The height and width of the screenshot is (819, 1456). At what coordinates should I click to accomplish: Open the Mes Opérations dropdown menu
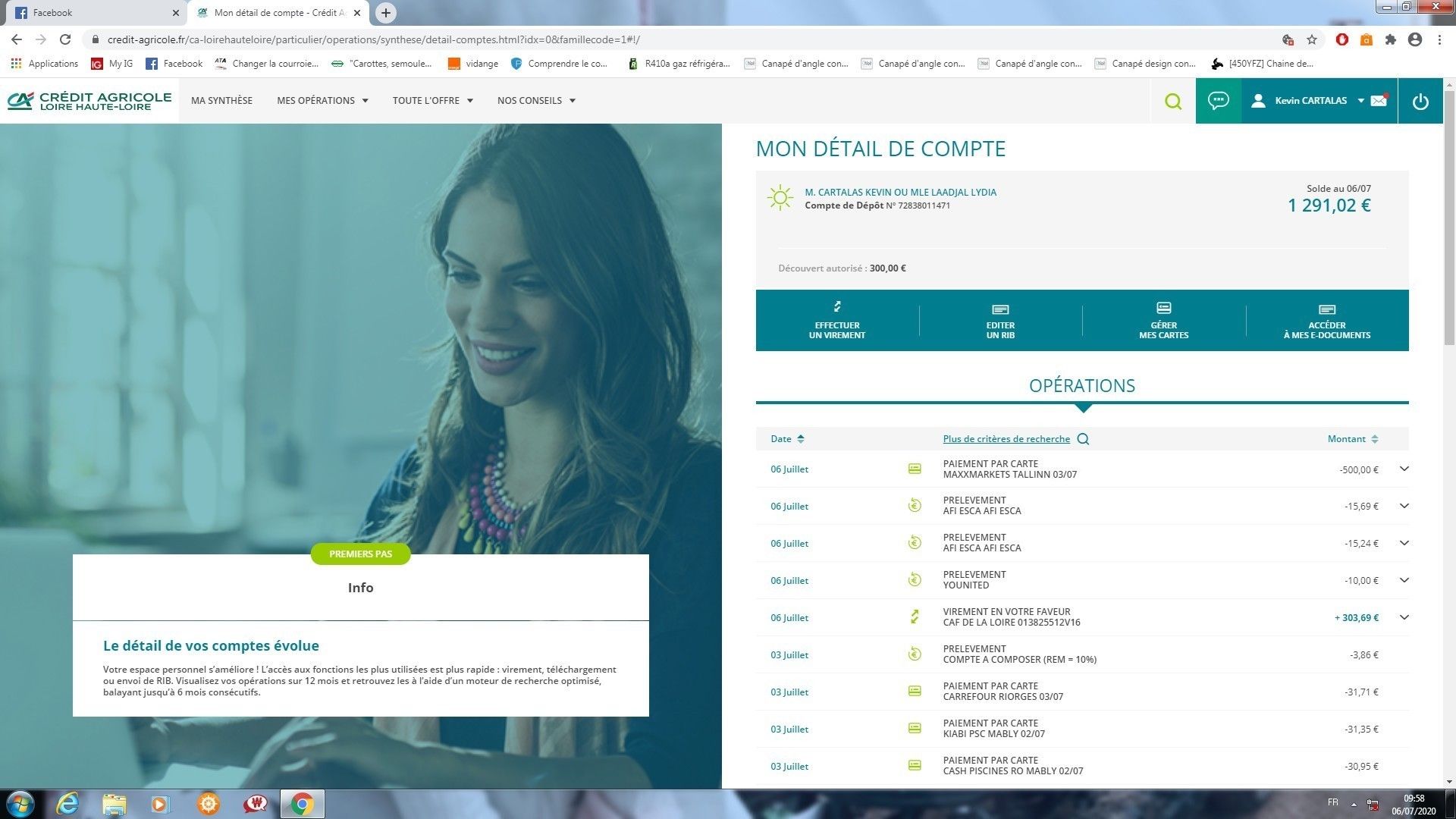coord(322,100)
